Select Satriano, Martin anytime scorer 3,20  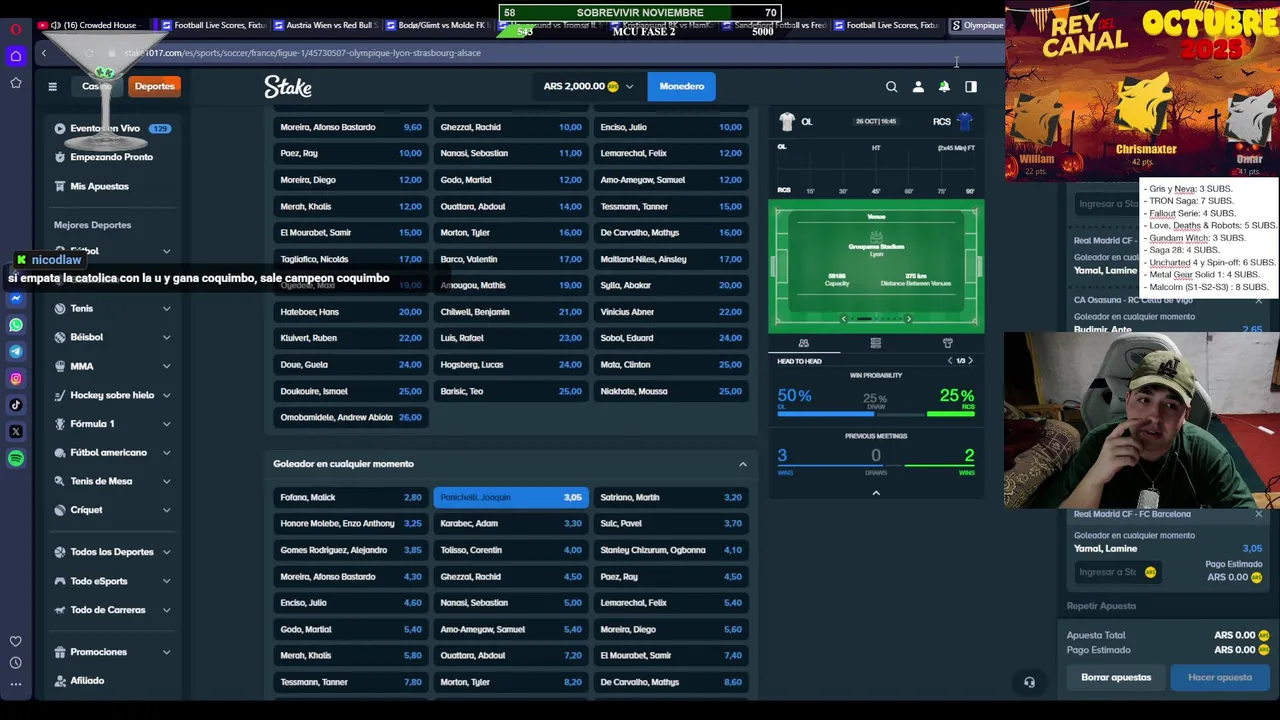[x=671, y=497]
